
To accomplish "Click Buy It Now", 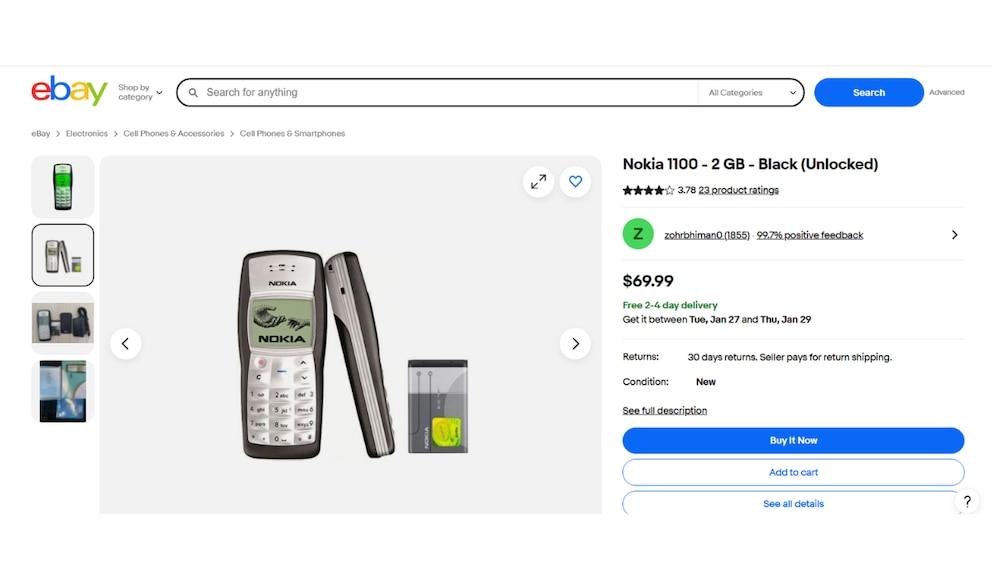I will [x=793, y=440].
